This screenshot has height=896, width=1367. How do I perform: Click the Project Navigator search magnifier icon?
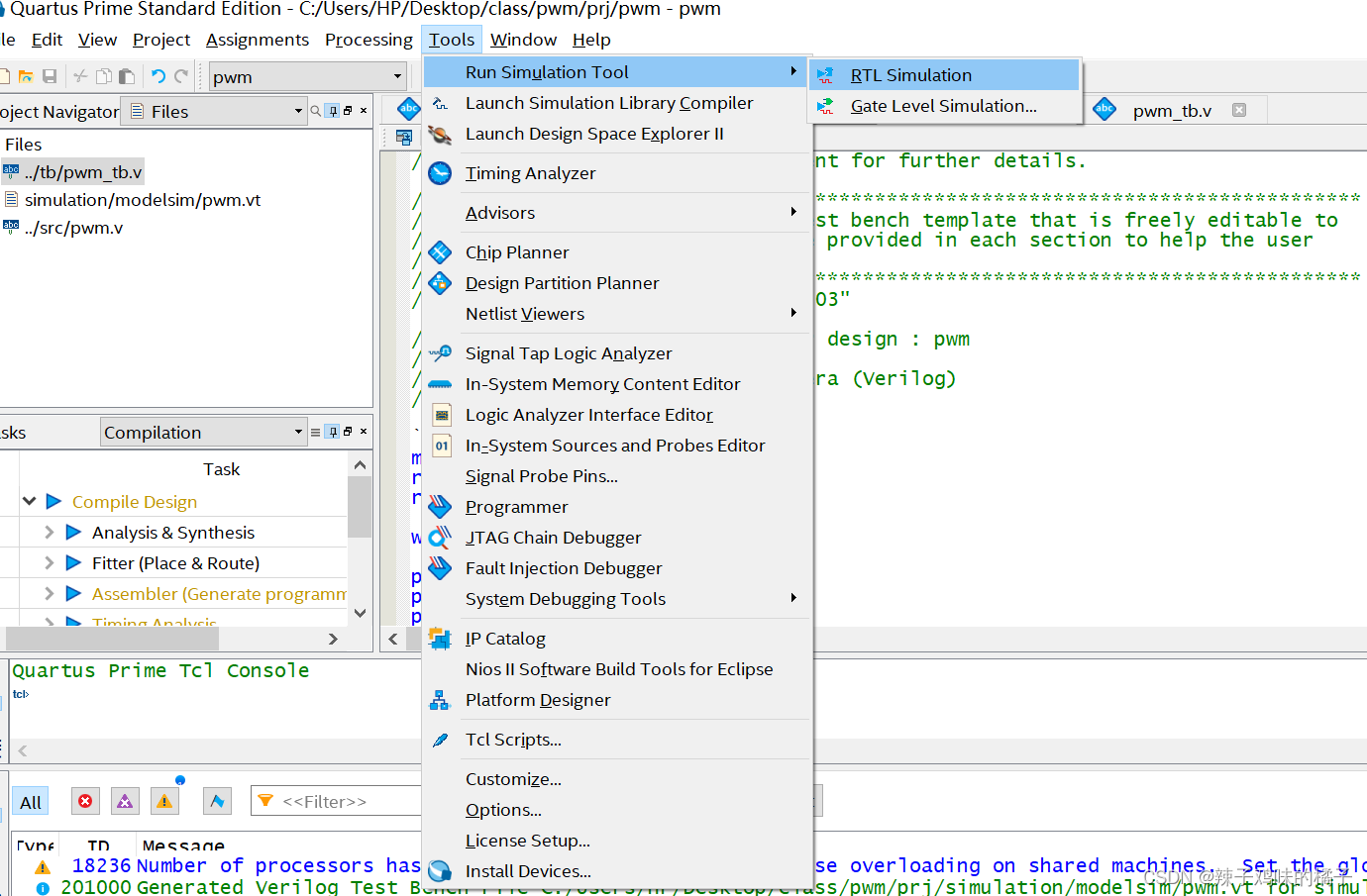(316, 111)
